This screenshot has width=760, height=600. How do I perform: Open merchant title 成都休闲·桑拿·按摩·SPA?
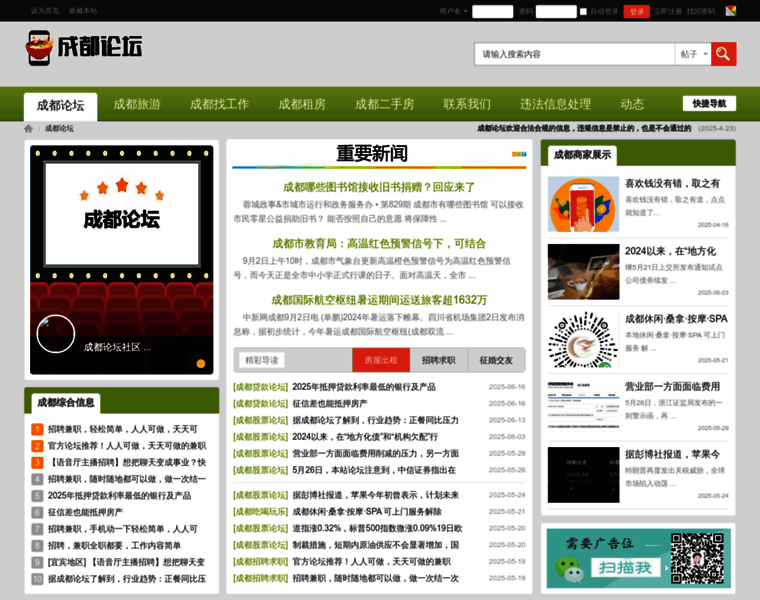(x=676, y=318)
